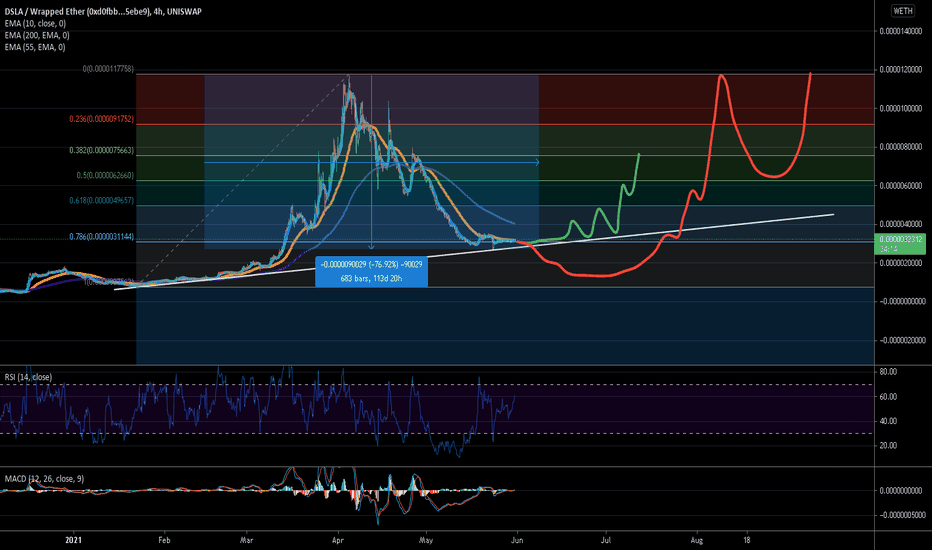Click the 2021 label on time axis
Screen dimensions: 932x550
tap(73, 540)
